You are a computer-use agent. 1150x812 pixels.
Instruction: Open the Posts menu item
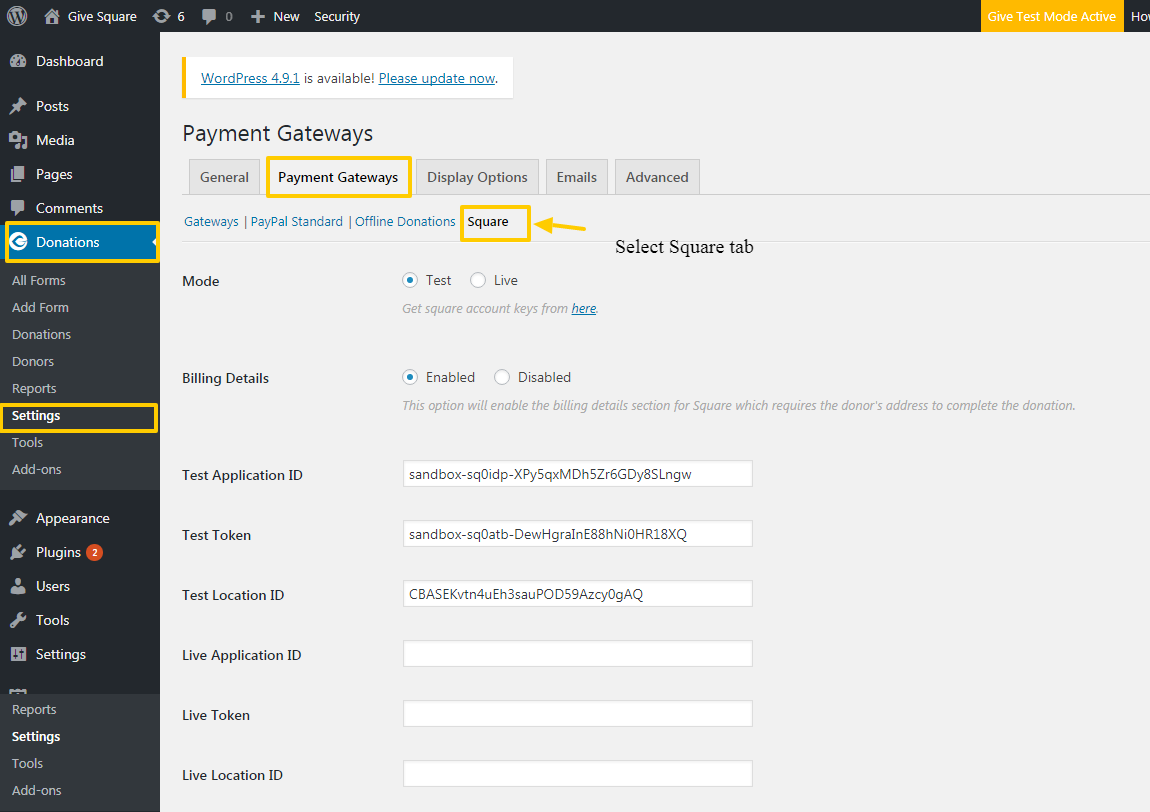[52, 106]
